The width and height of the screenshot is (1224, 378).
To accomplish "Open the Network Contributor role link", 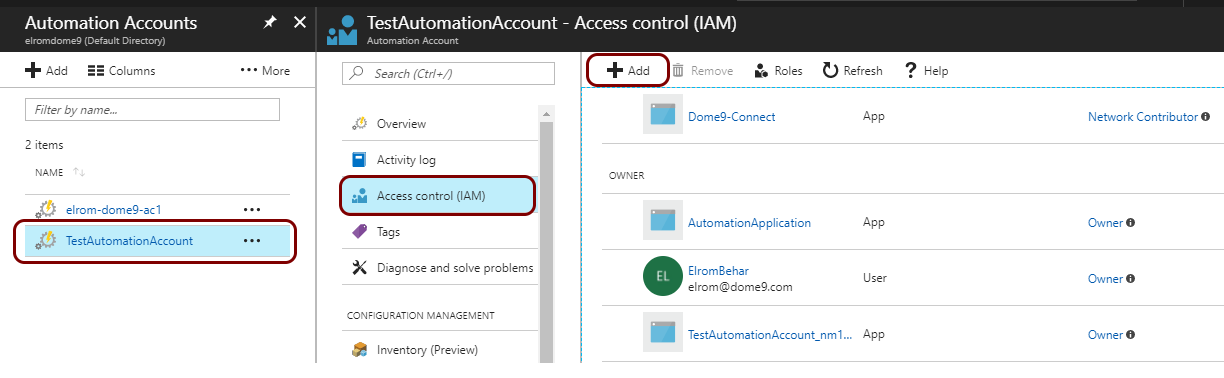I will point(1142,117).
